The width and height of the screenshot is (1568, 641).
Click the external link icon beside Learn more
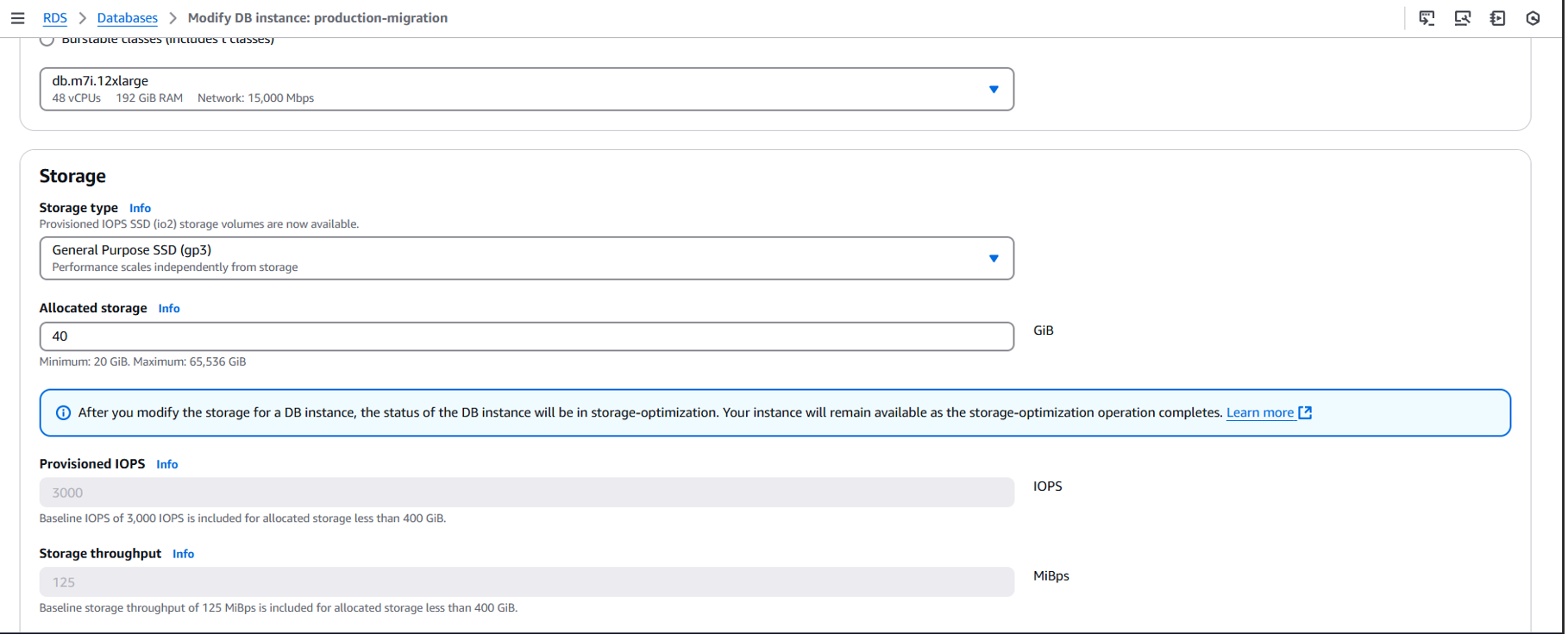(1308, 413)
